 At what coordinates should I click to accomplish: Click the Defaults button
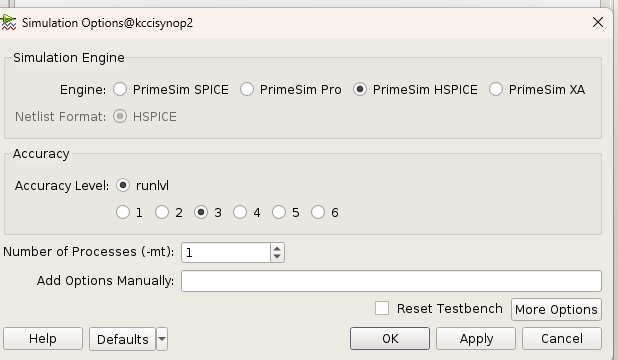pyautogui.click(x=123, y=339)
